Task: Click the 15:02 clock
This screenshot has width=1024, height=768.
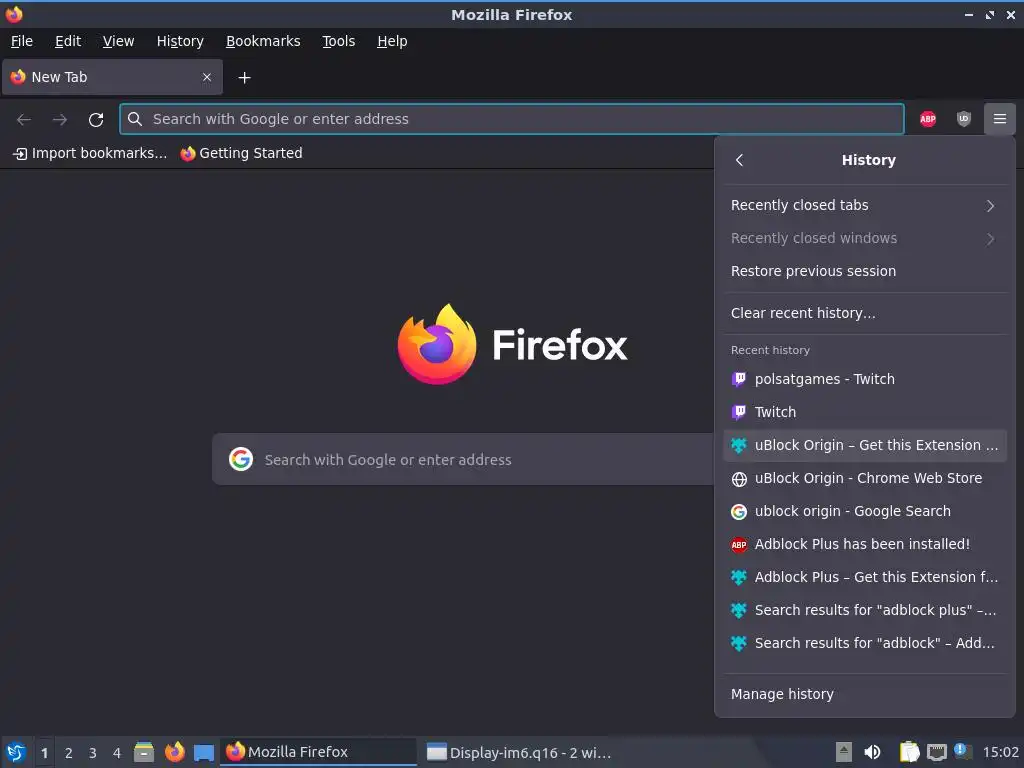Action: point(1000,752)
